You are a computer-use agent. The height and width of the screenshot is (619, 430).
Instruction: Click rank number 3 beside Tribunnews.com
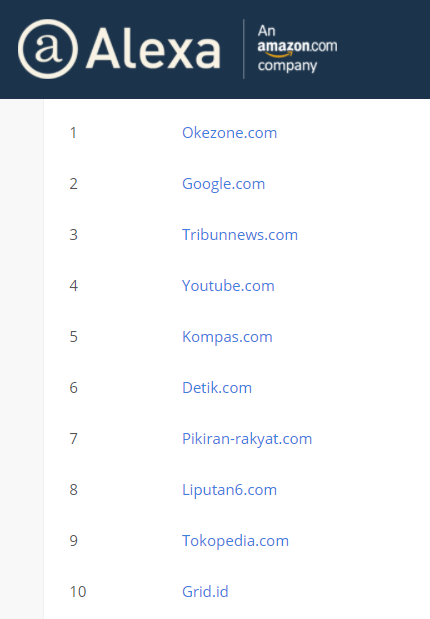[73, 235]
